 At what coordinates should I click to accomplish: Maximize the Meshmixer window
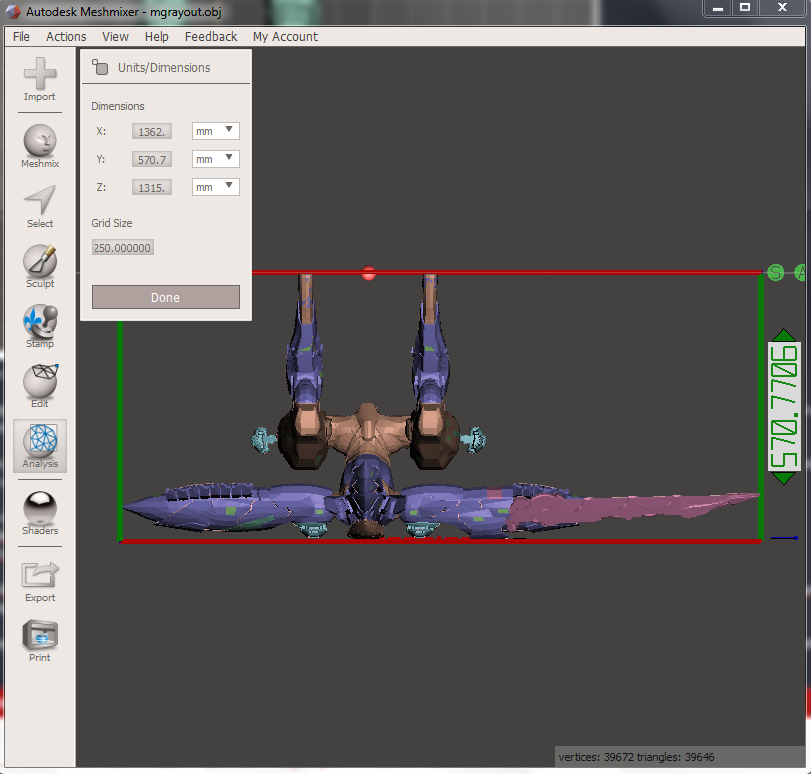(745, 8)
